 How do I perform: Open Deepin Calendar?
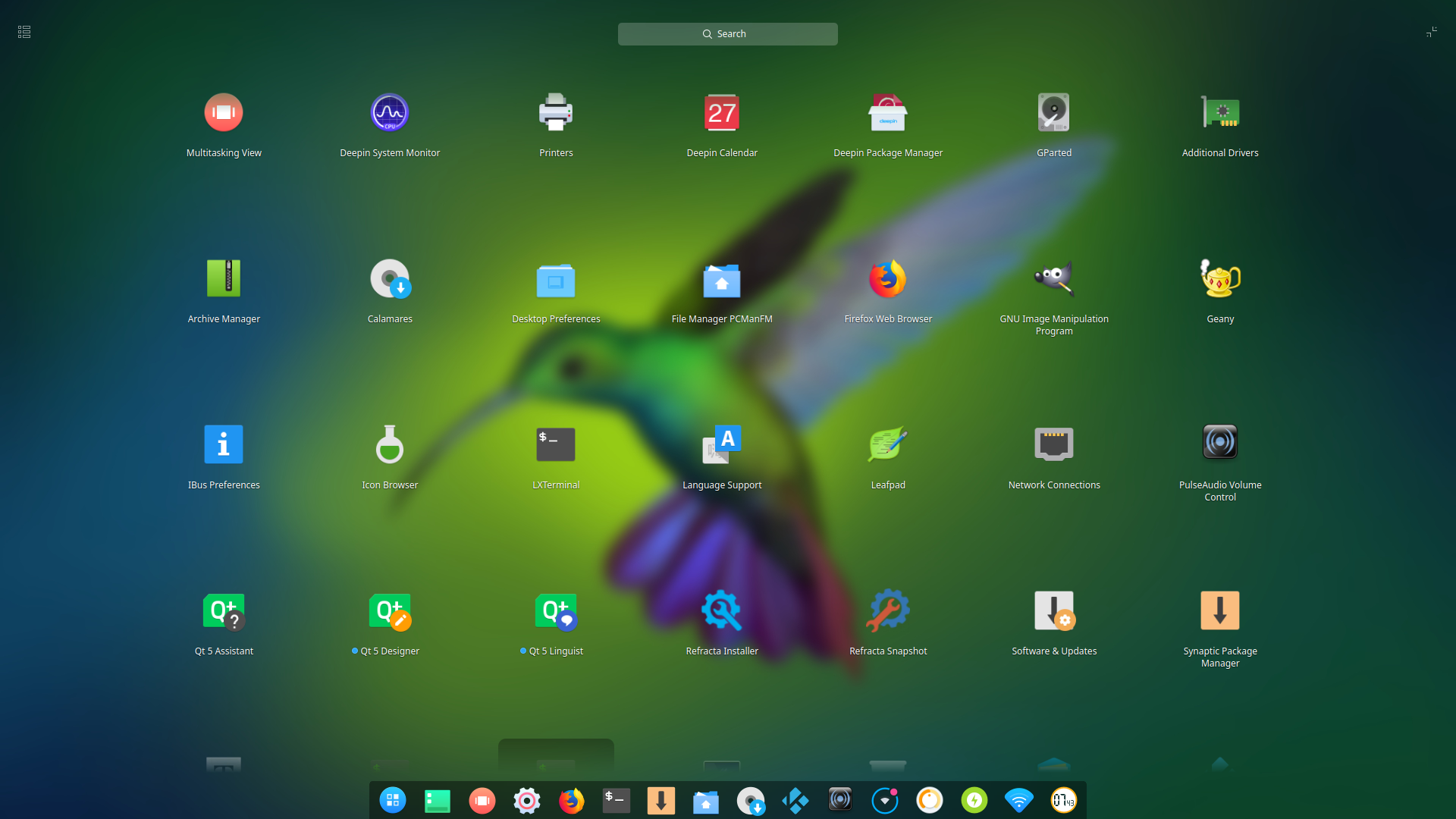[722, 112]
